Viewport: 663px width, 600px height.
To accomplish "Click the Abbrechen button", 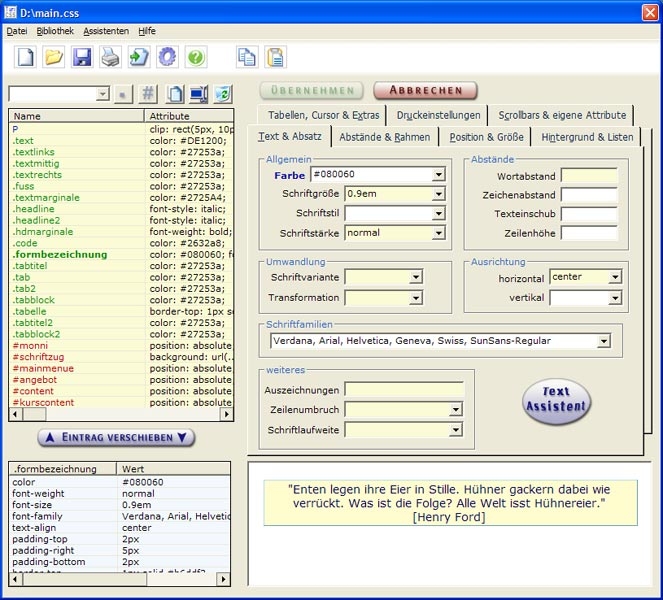I will pyautogui.click(x=425, y=91).
